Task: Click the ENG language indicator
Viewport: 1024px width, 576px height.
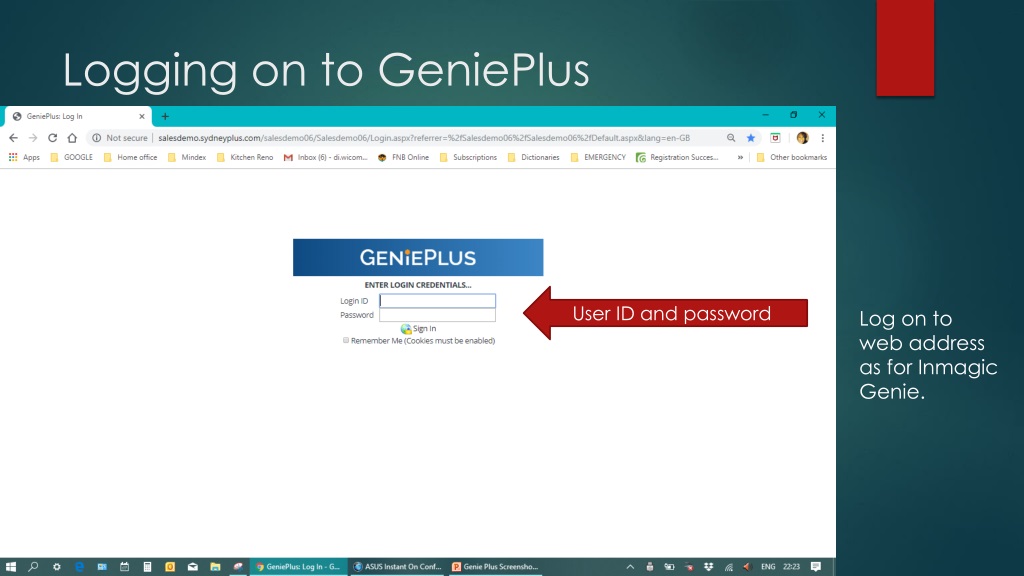Action: [x=768, y=567]
